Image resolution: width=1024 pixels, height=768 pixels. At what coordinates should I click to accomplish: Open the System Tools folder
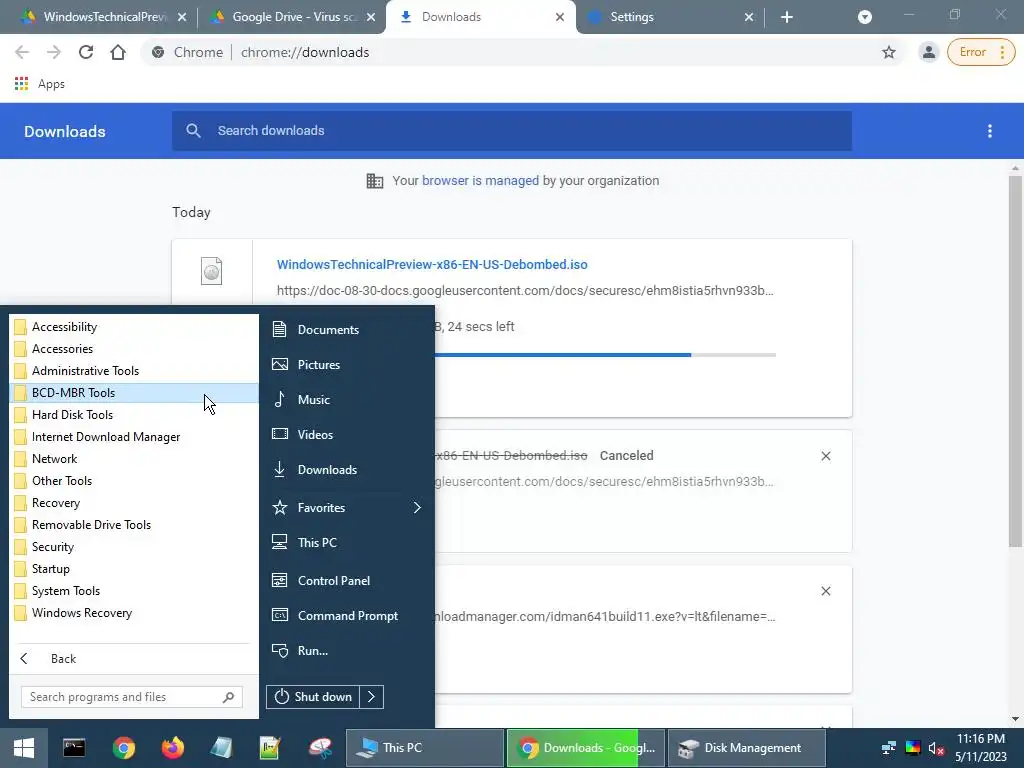[x=134, y=591]
